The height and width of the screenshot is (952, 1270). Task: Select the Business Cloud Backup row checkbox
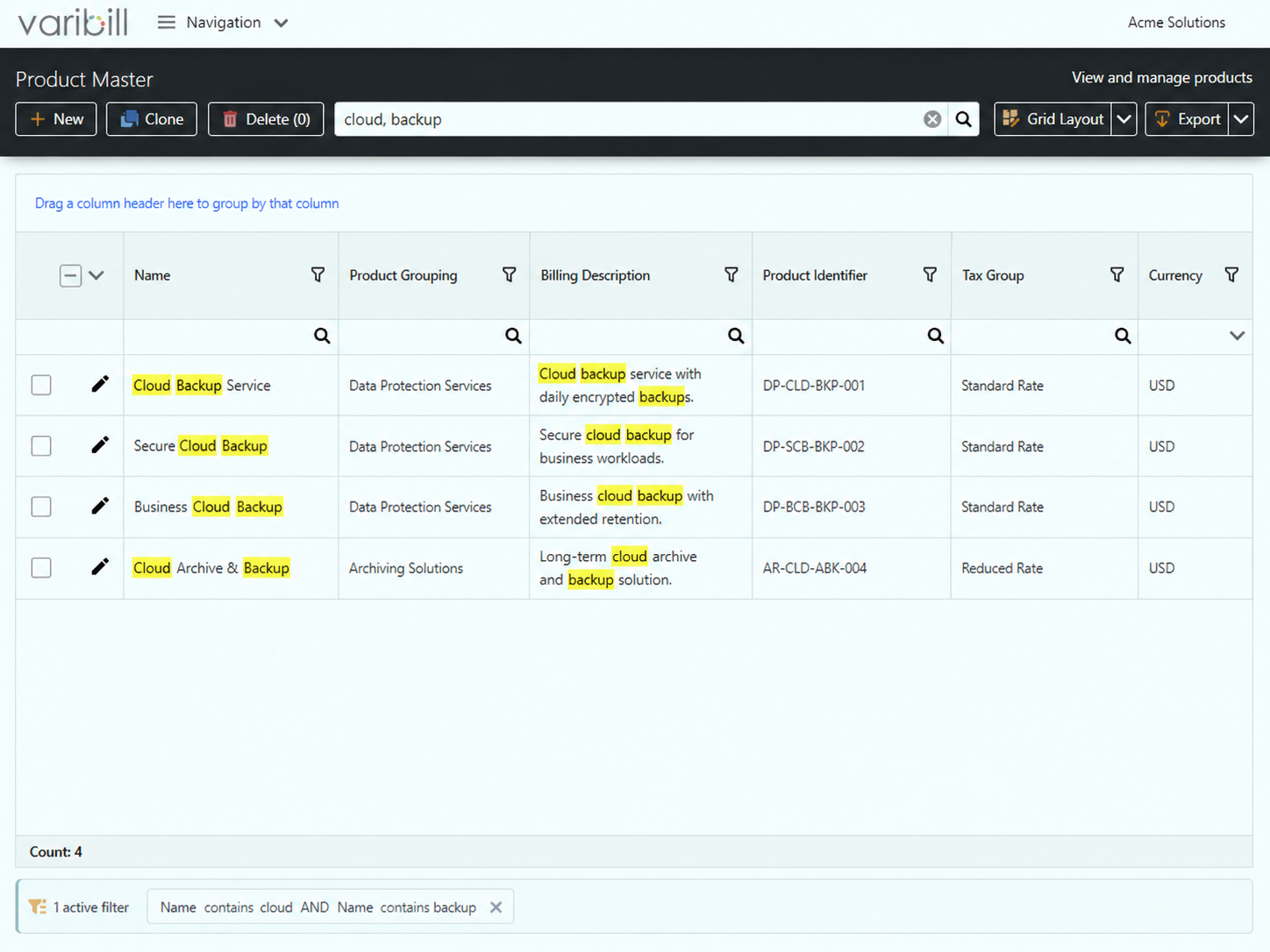pos(41,507)
